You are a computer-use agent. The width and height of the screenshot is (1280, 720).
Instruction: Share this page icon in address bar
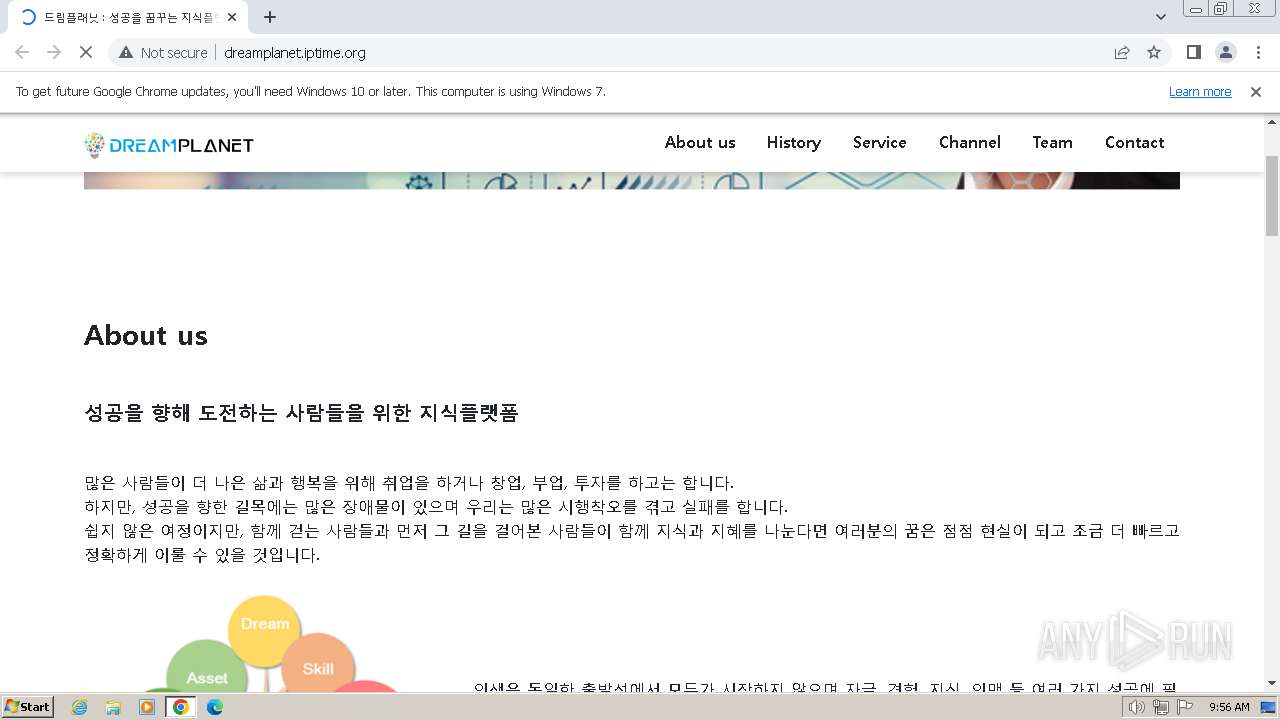coord(1122,52)
